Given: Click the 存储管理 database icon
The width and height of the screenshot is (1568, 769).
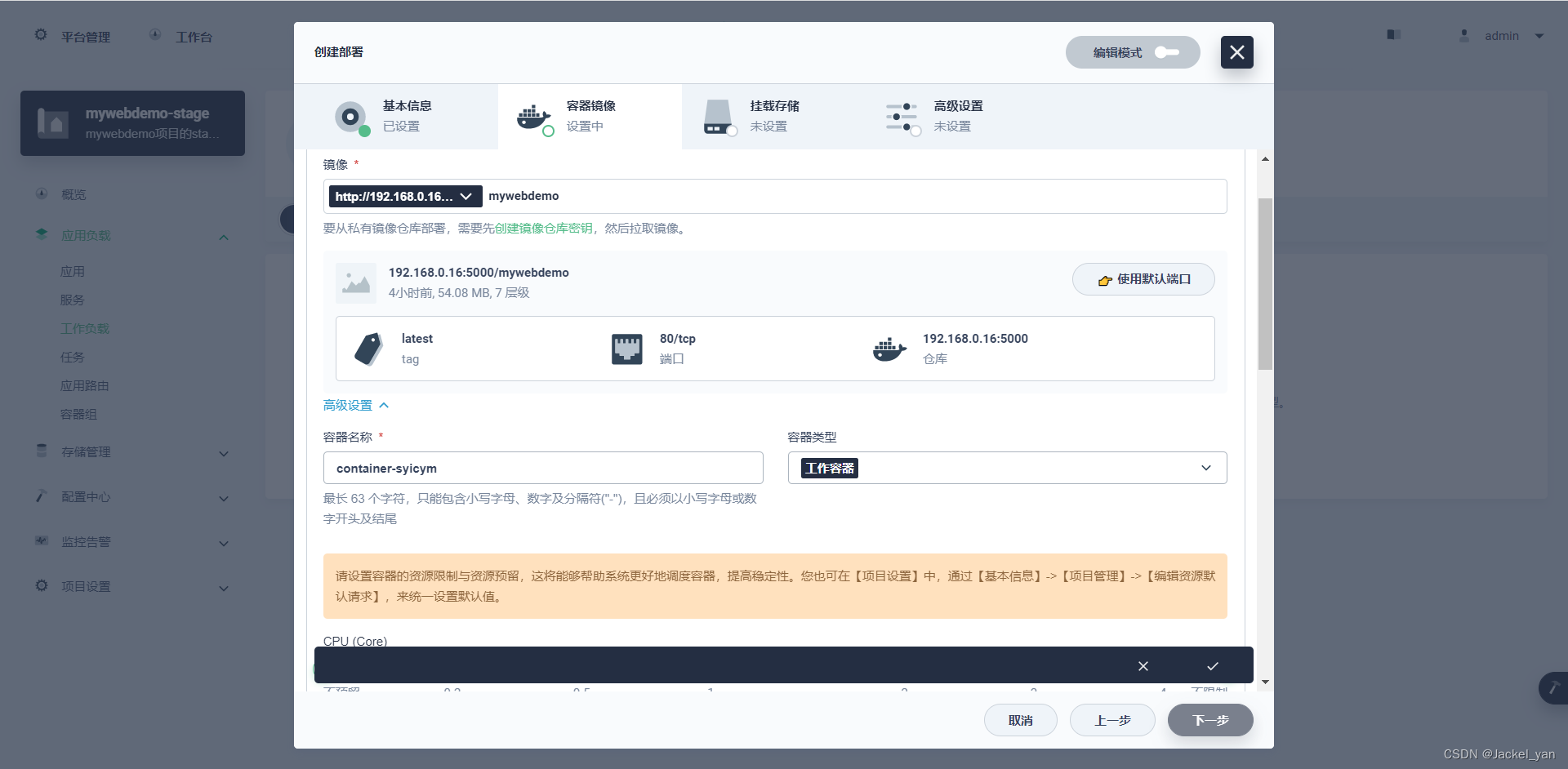Looking at the screenshot, I should [42, 451].
